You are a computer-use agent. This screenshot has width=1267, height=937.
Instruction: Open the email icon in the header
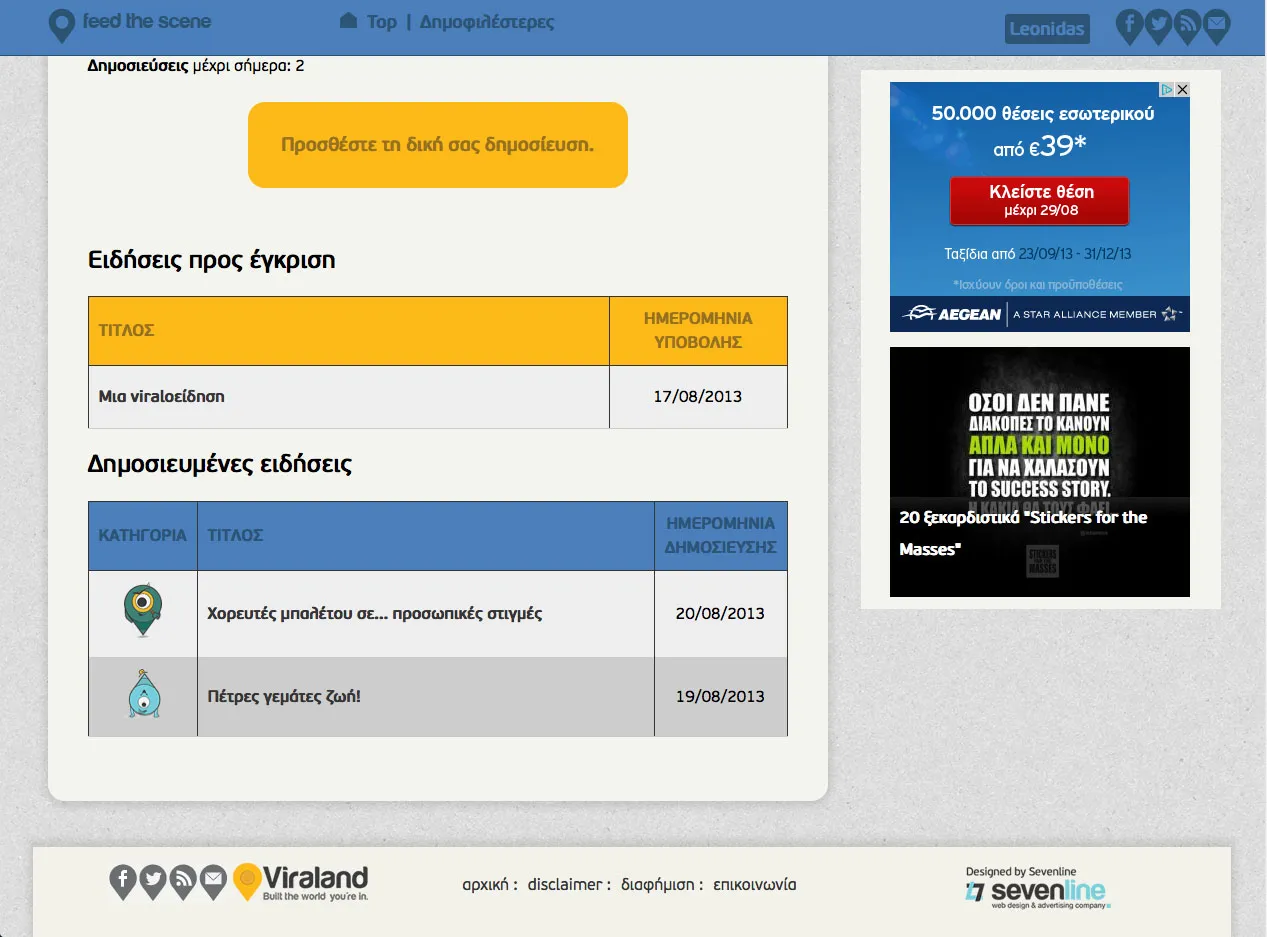click(x=1216, y=27)
